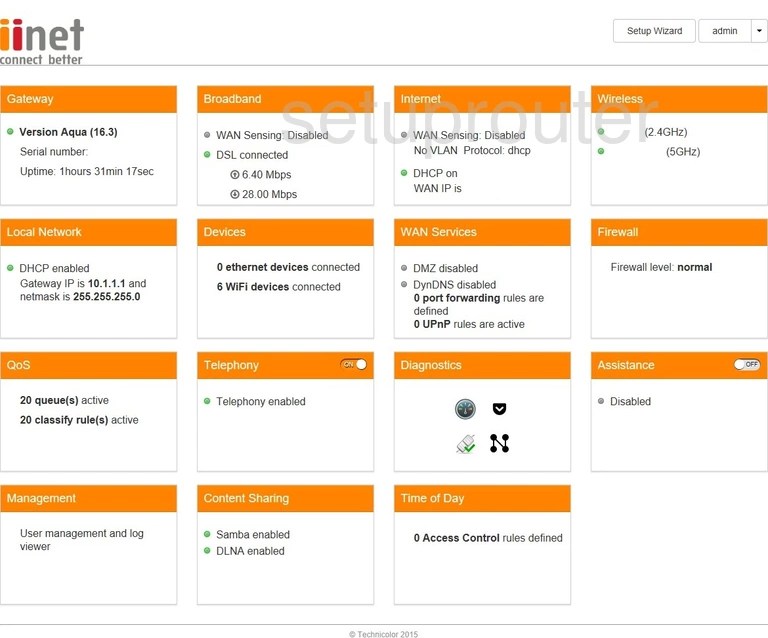Open the Content Sharing card header

(286, 499)
